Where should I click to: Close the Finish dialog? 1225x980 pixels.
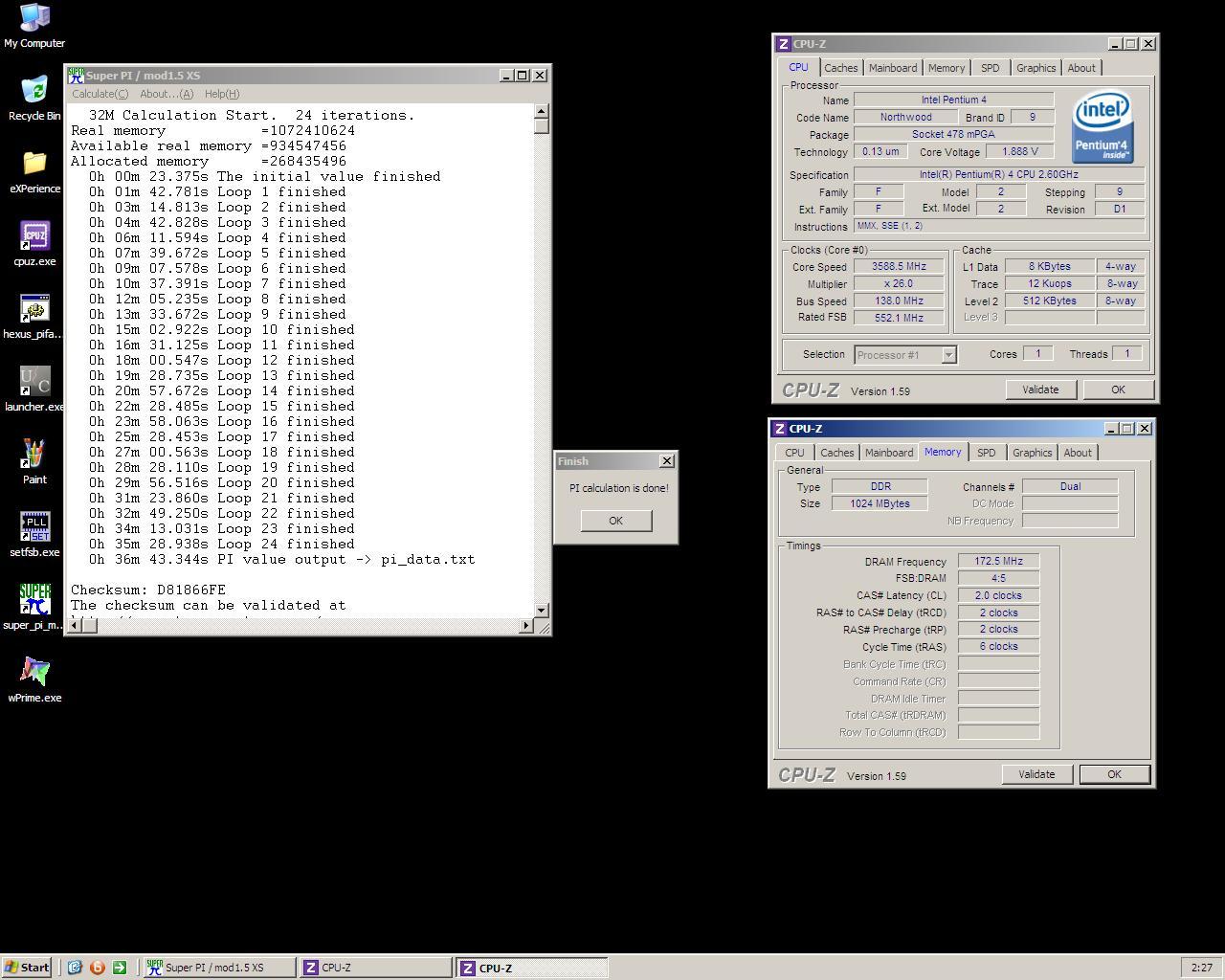pos(667,461)
